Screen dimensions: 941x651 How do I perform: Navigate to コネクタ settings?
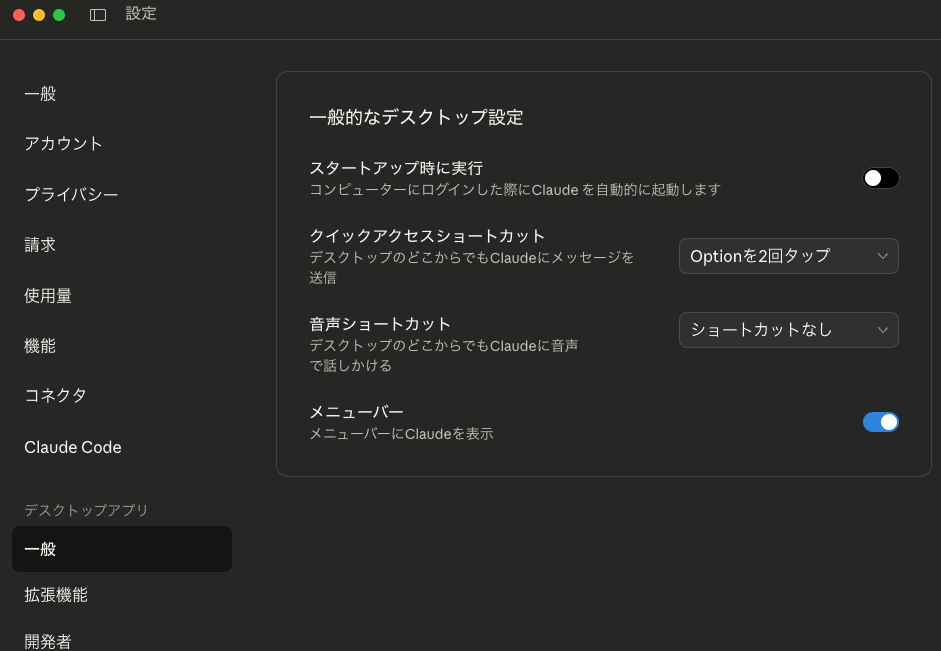pos(56,396)
